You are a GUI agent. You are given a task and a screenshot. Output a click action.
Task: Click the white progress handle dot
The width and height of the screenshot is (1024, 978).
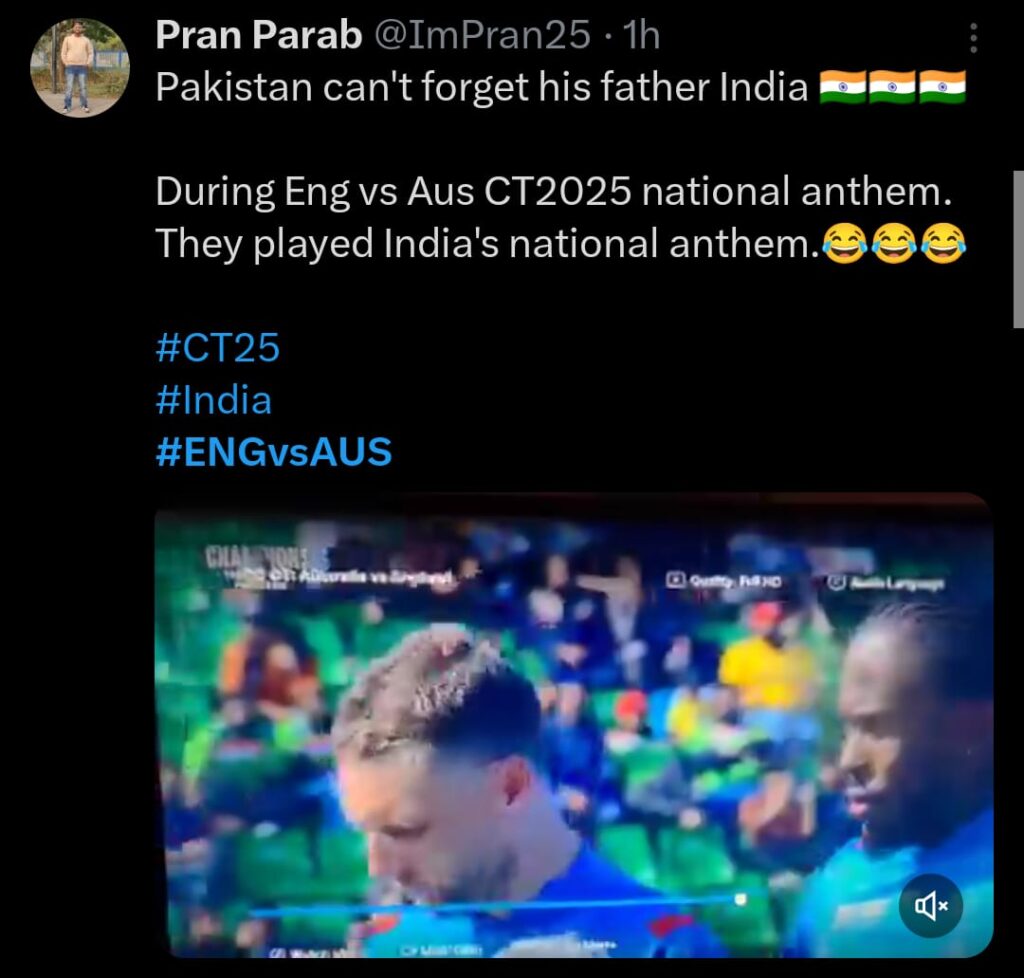(x=740, y=899)
